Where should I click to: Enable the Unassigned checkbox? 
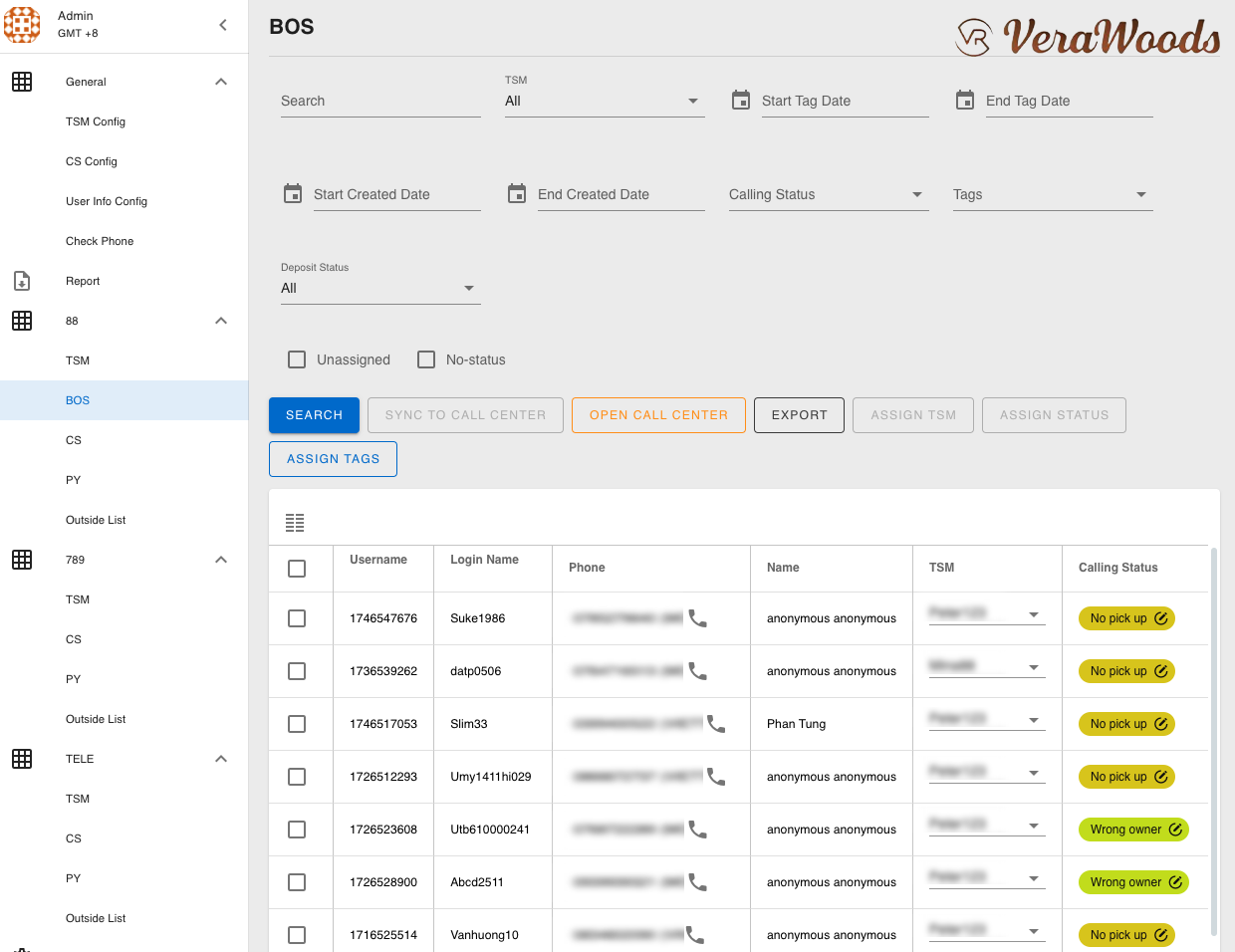click(x=297, y=359)
